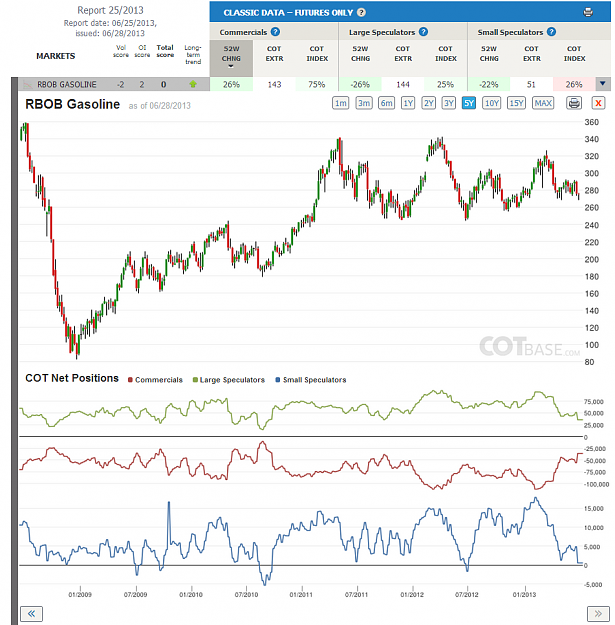615x625 pixels.
Task: Select the 5Y range tab
Action: pos(469,103)
